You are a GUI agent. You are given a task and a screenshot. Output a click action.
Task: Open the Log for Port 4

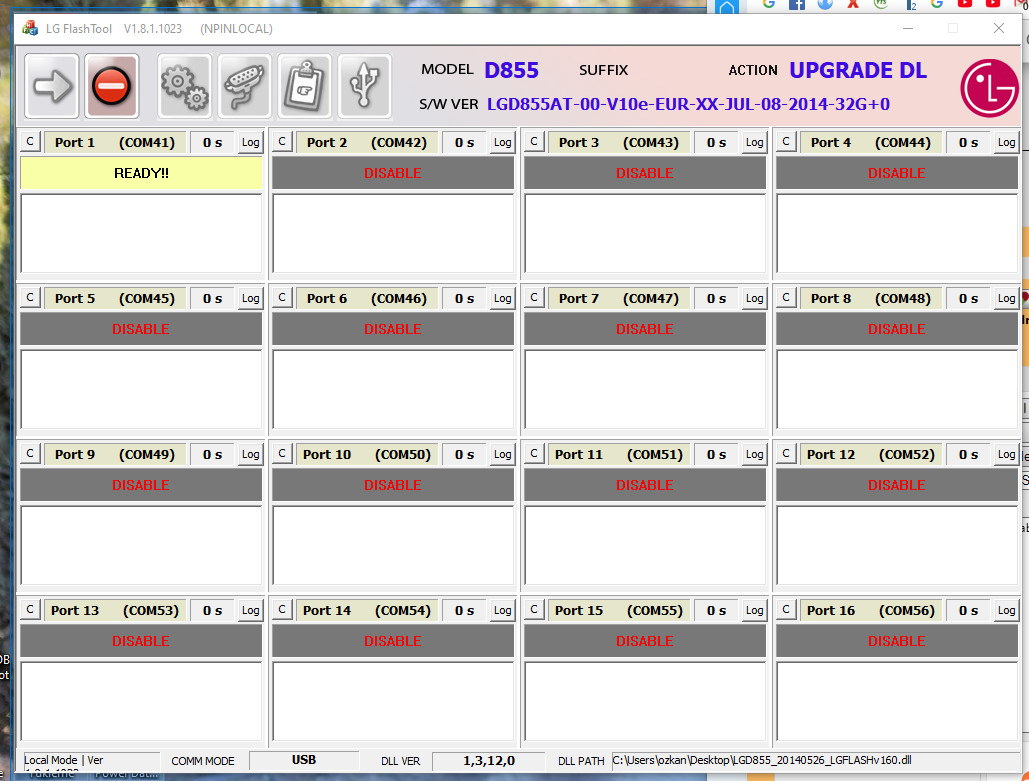pos(1007,142)
